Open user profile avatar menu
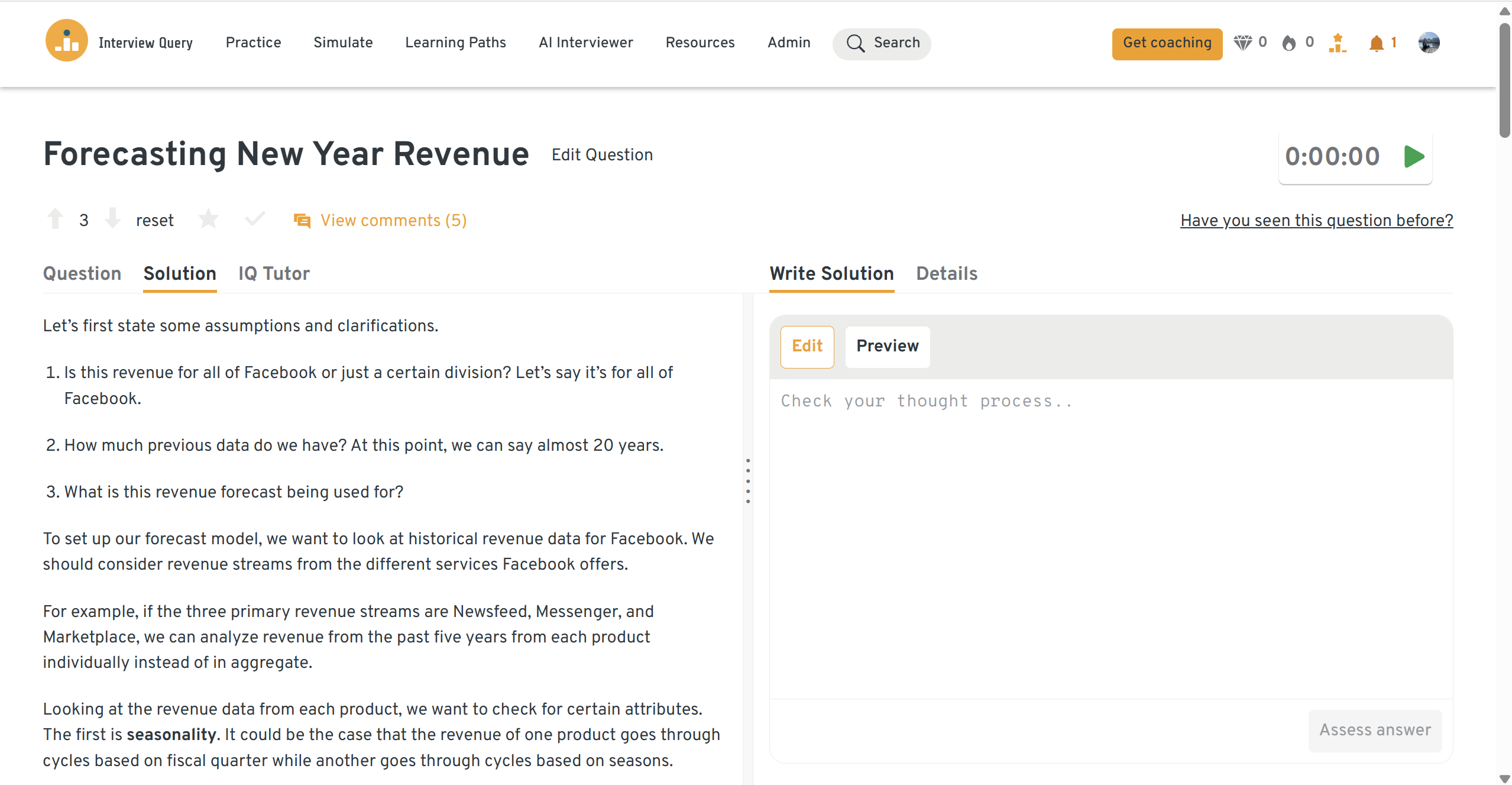The image size is (1512, 785). click(1429, 43)
